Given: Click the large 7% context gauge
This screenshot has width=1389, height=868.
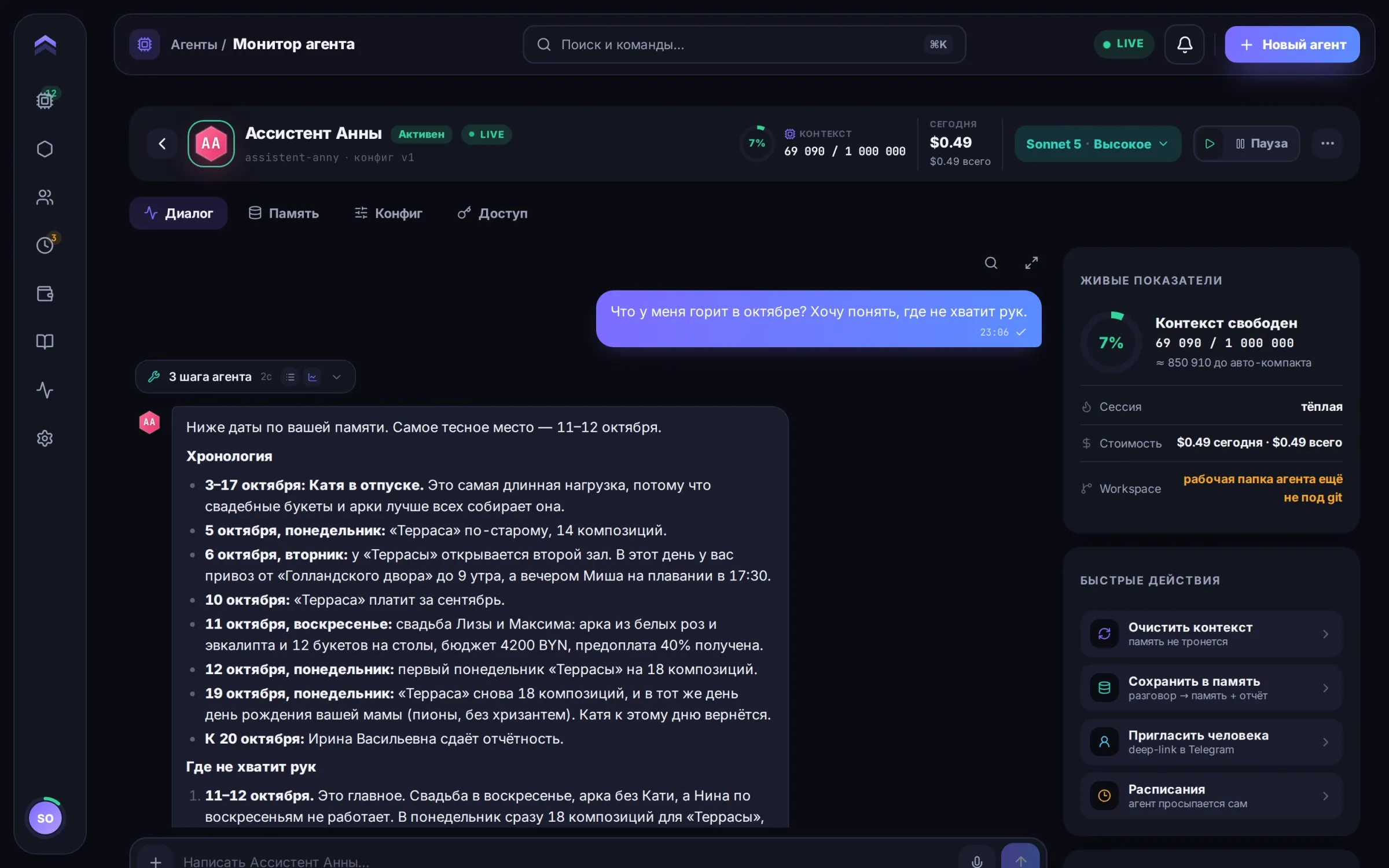Looking at the screenshot, I should tap(1111, 342).
